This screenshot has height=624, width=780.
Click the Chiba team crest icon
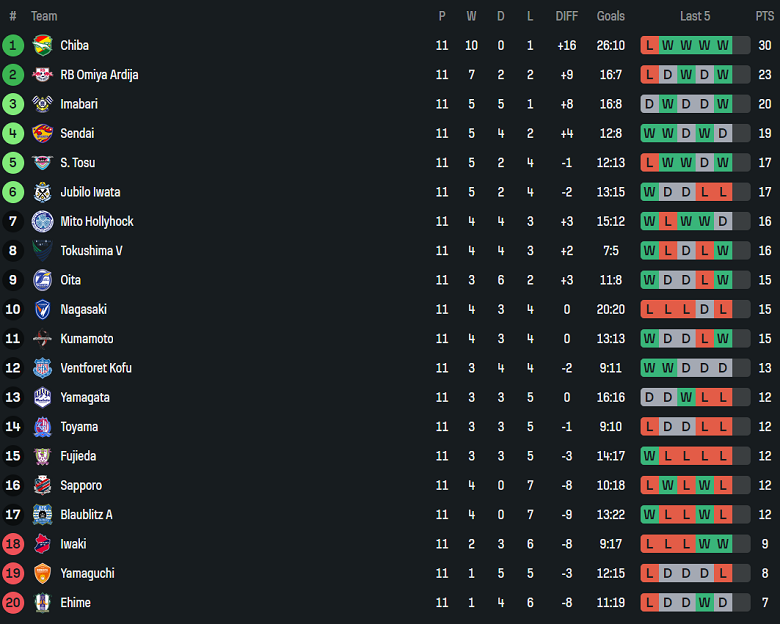coord(42,45)
